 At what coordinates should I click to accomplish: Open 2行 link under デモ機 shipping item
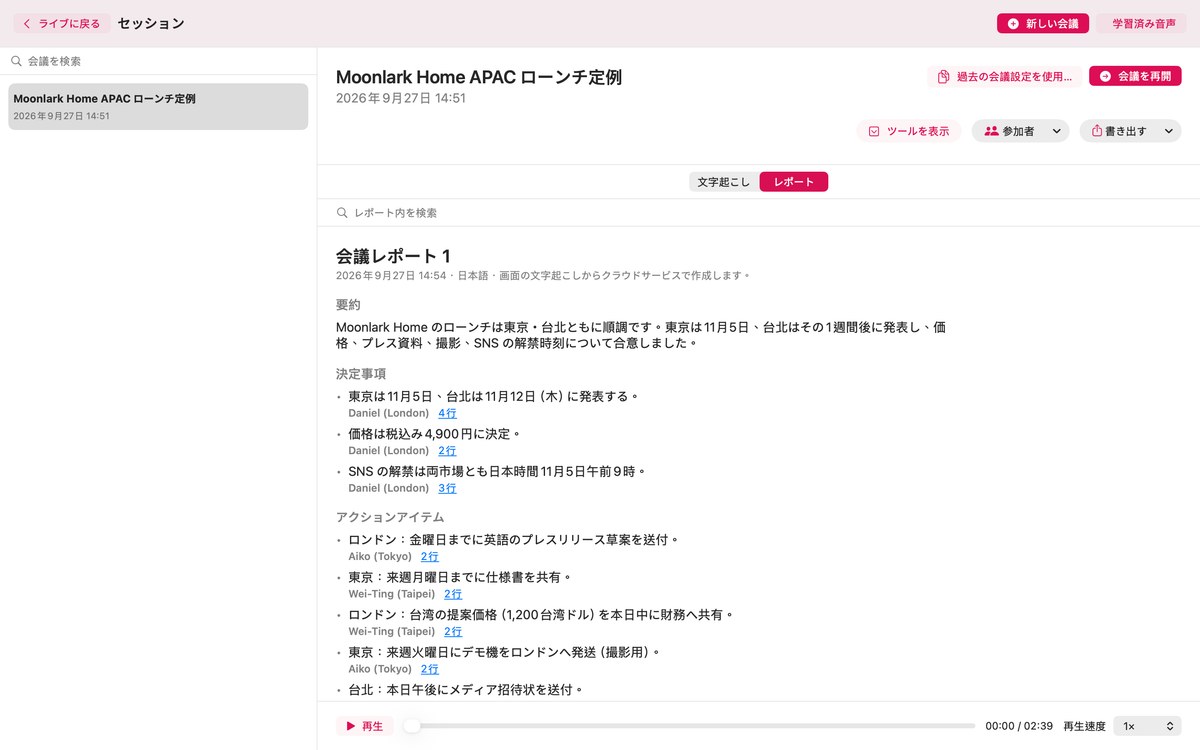coord(429,669)
